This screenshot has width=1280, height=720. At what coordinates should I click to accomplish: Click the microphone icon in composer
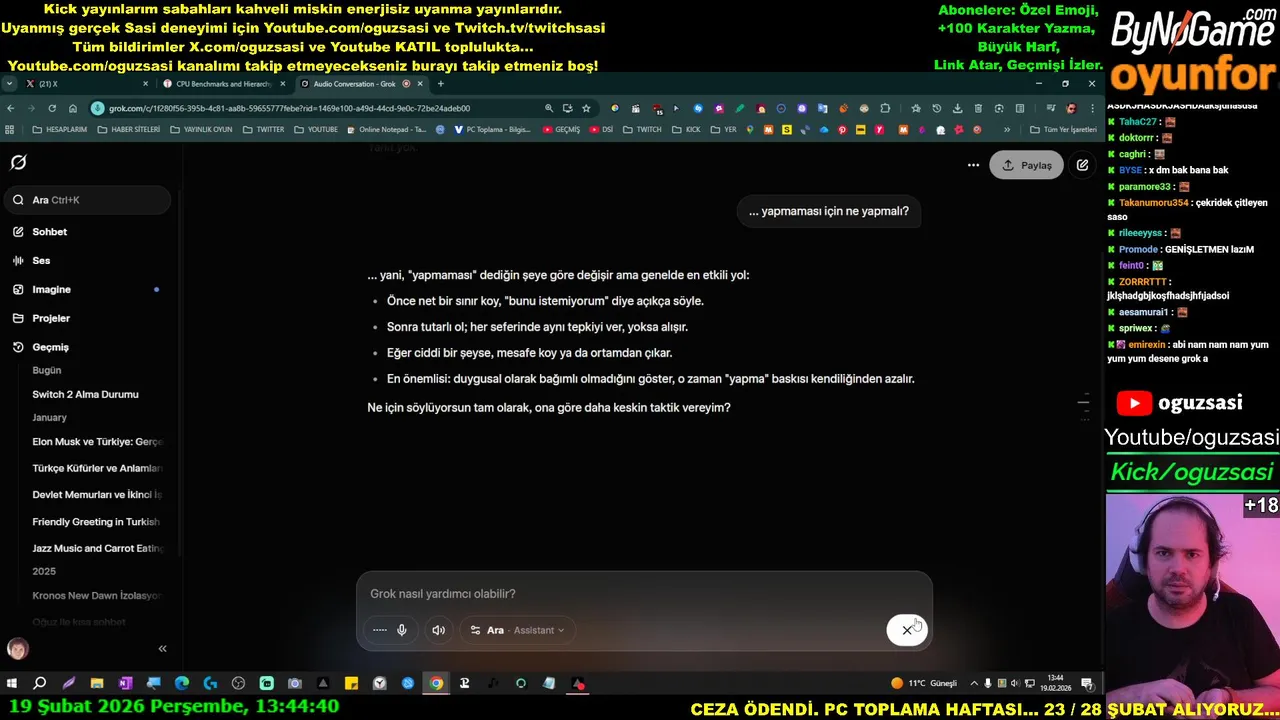click(402, 630)
